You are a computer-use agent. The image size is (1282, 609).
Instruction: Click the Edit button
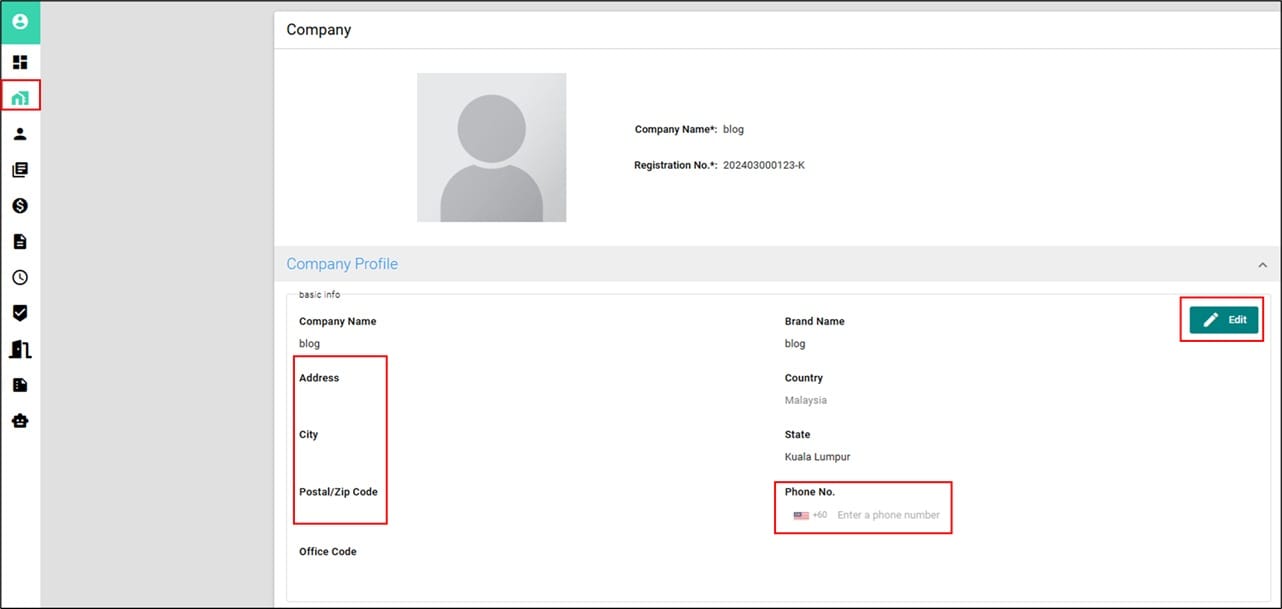[x=1223, y=320]
